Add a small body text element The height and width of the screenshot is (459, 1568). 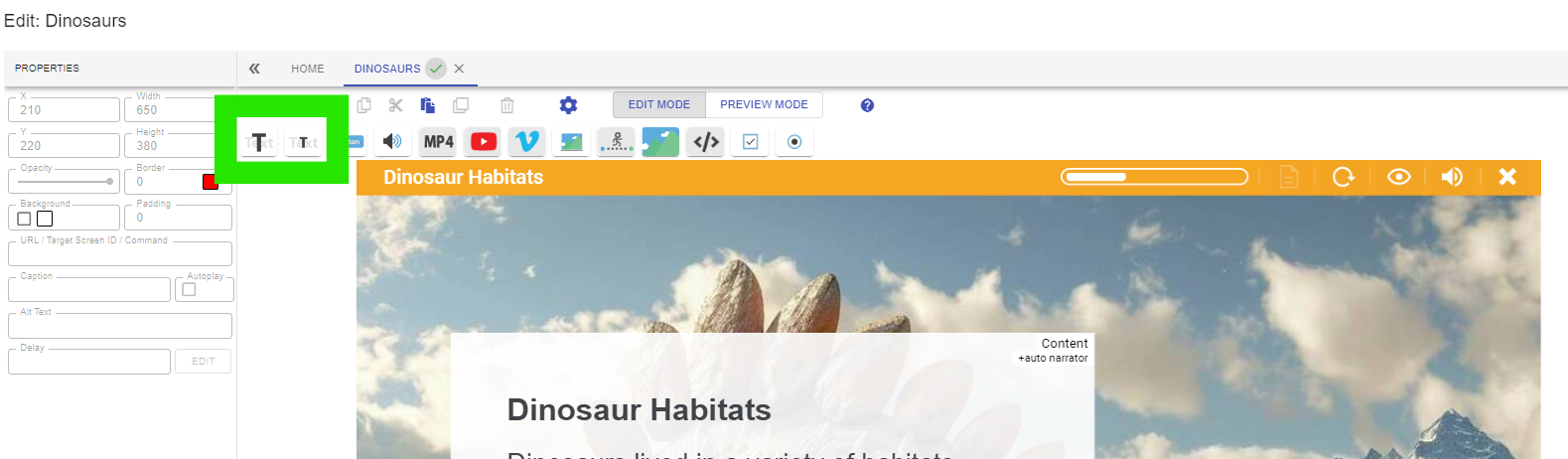(x=303, y=142)
